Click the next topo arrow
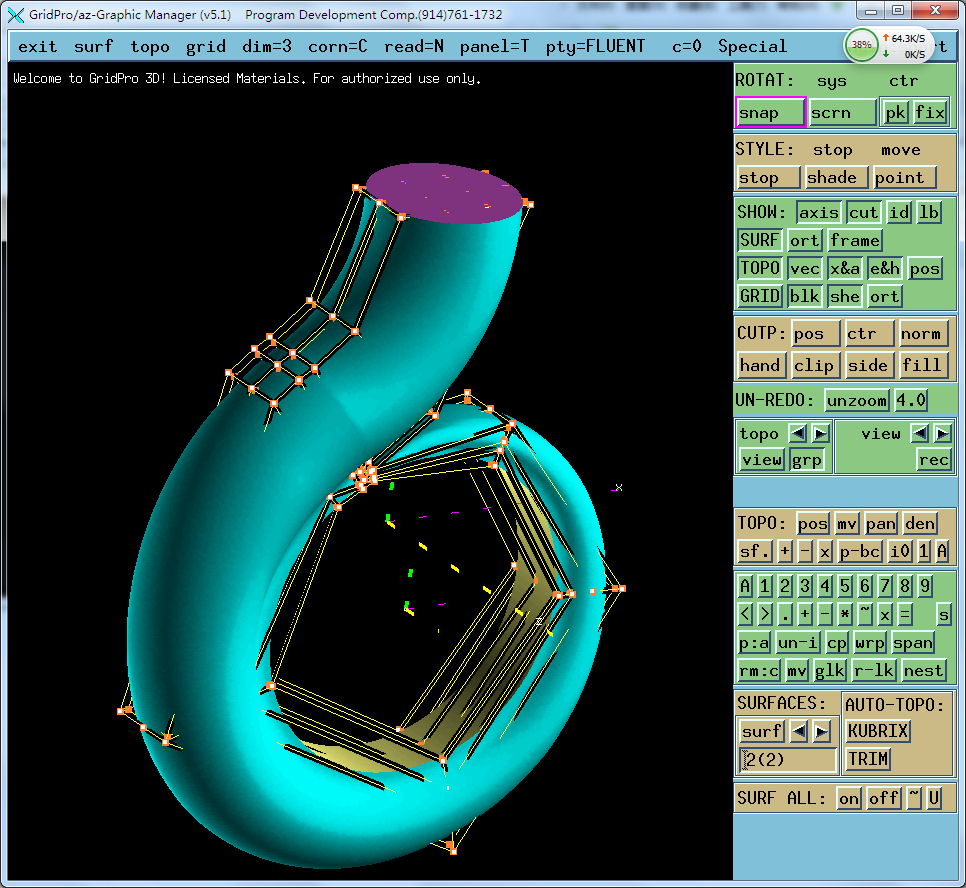The image size is (966, 888). (x=820, y=433)
